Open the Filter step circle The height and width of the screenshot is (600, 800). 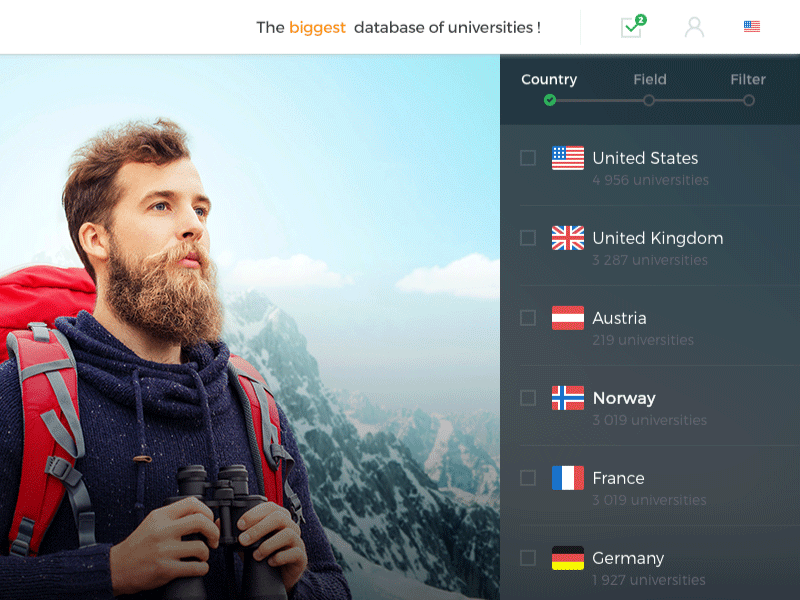748,100
